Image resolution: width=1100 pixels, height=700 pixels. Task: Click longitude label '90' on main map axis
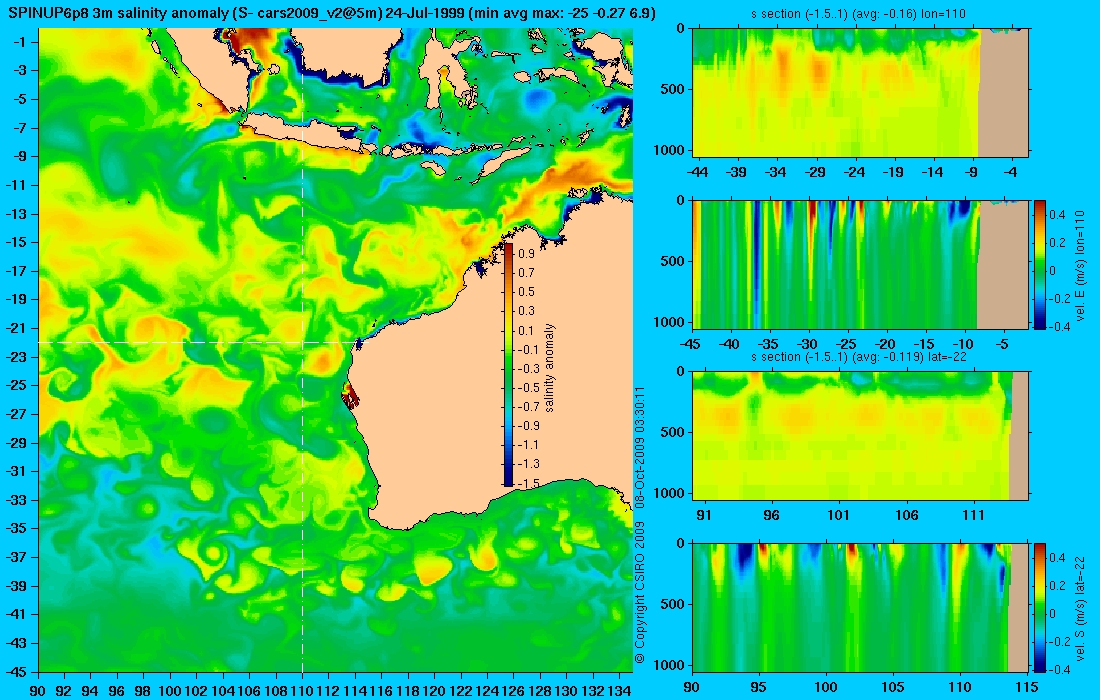click(38, 691)
